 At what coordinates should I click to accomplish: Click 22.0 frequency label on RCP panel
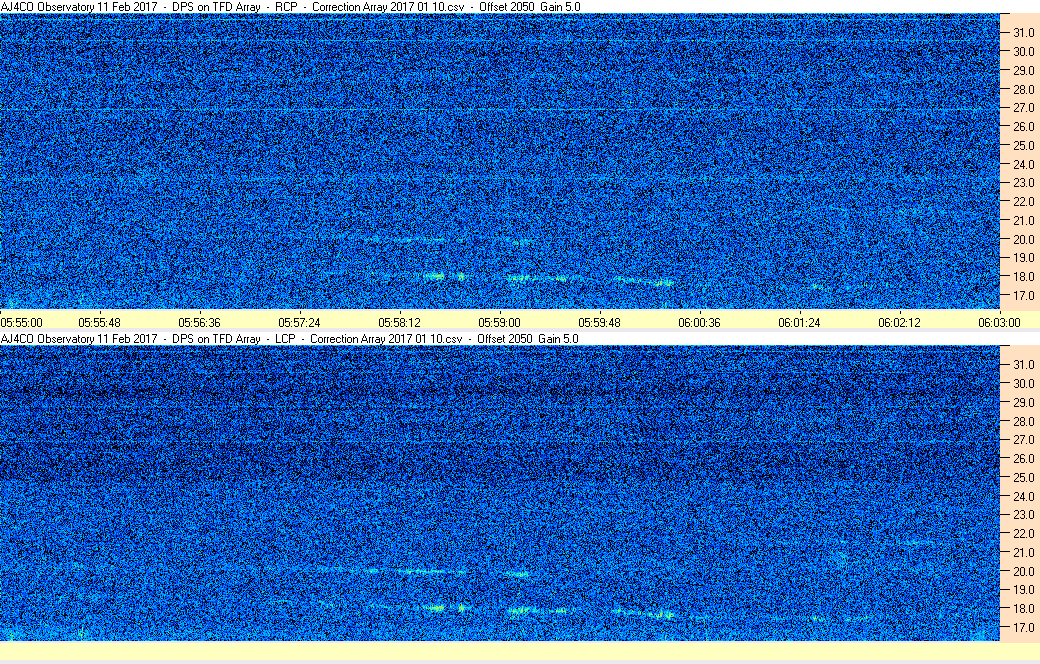click(1023, 202)
